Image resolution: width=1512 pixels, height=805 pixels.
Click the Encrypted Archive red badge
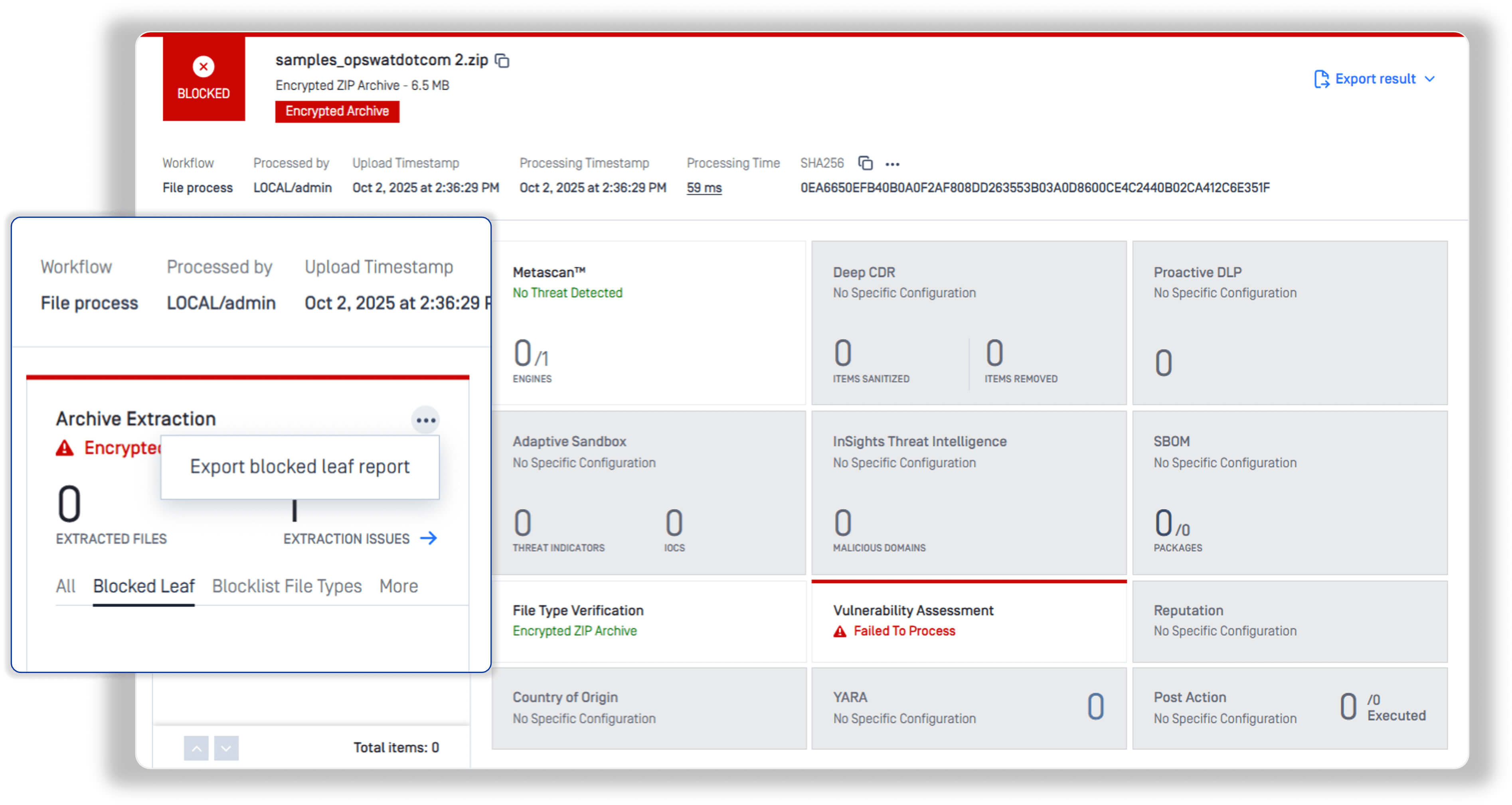tap(337, 111)
